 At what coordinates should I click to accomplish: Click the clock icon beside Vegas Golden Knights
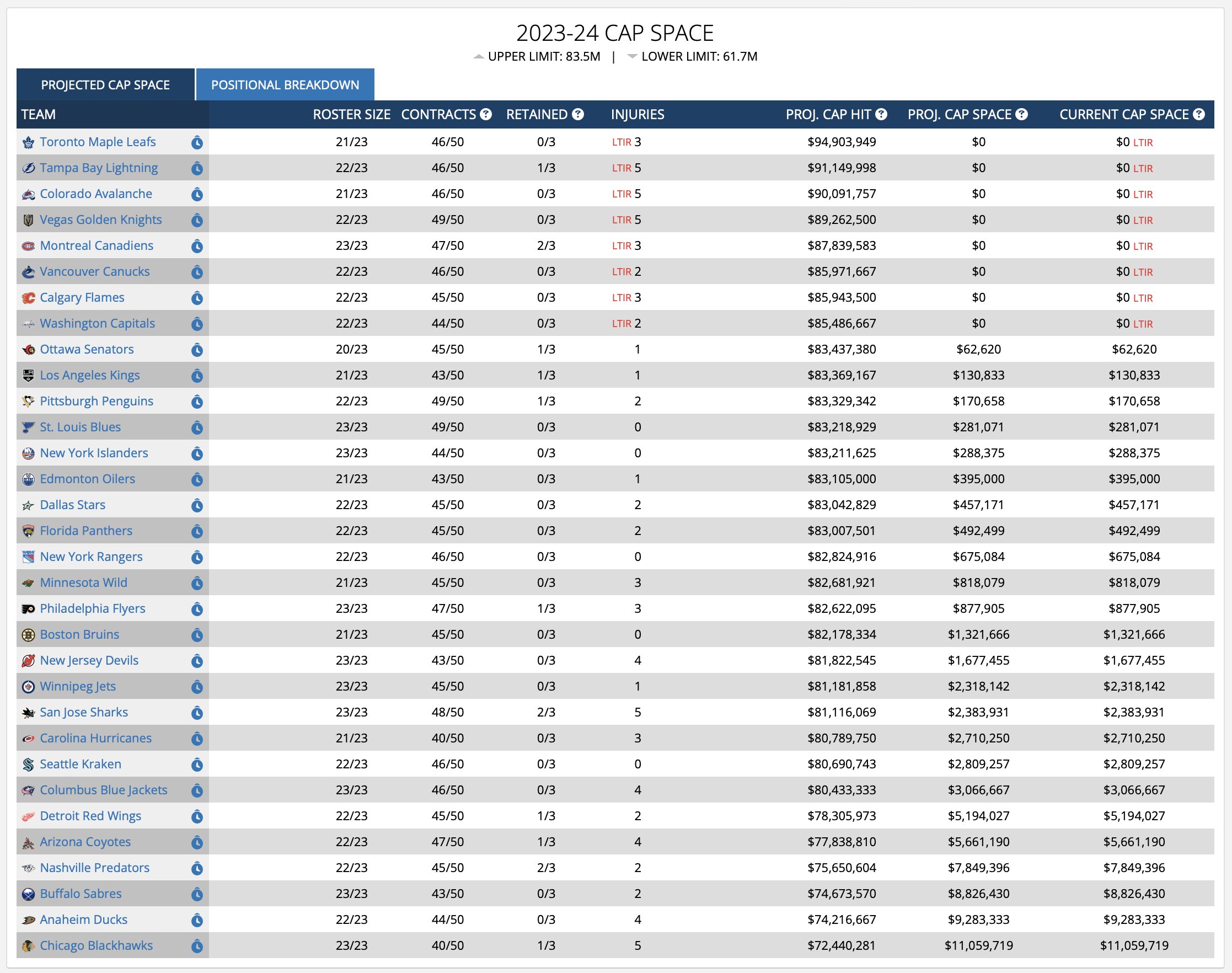click(x=197, y=220)
